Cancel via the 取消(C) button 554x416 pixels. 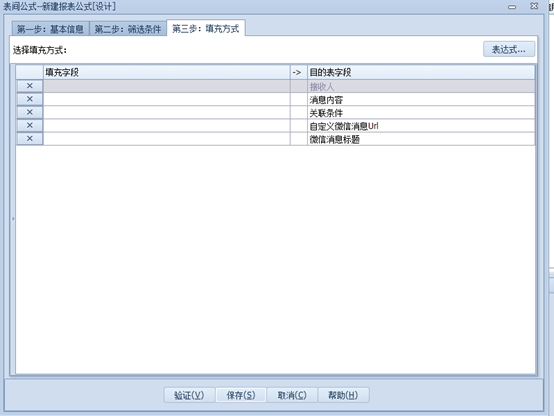pos(292,395)
